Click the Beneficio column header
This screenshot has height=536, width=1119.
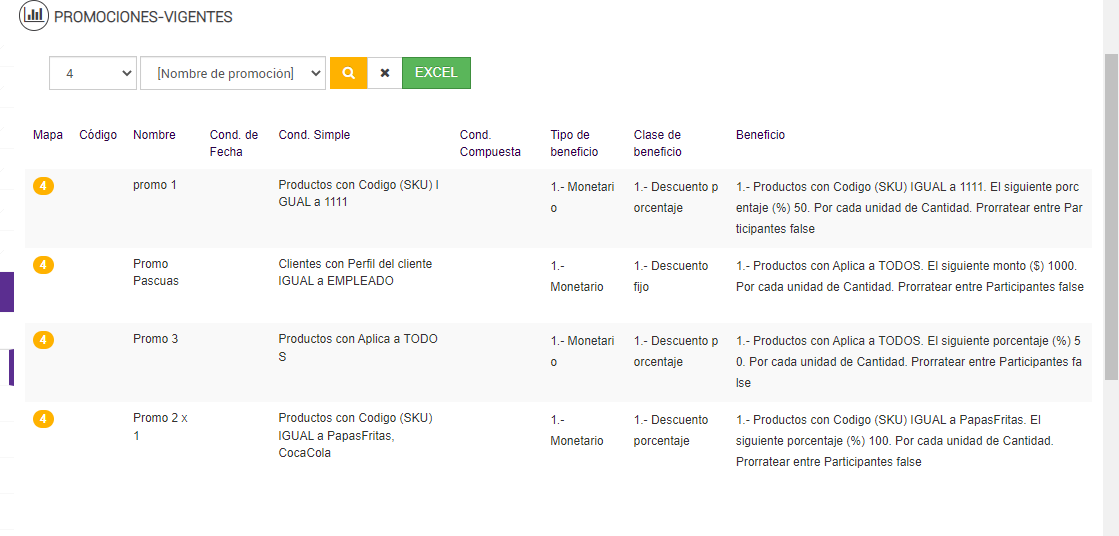[760, 135]
